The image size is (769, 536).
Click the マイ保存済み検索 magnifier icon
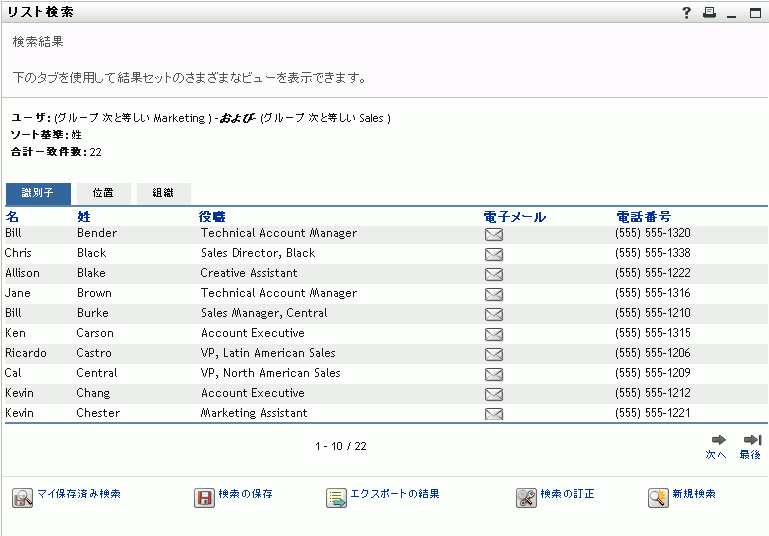coord(23,498)
